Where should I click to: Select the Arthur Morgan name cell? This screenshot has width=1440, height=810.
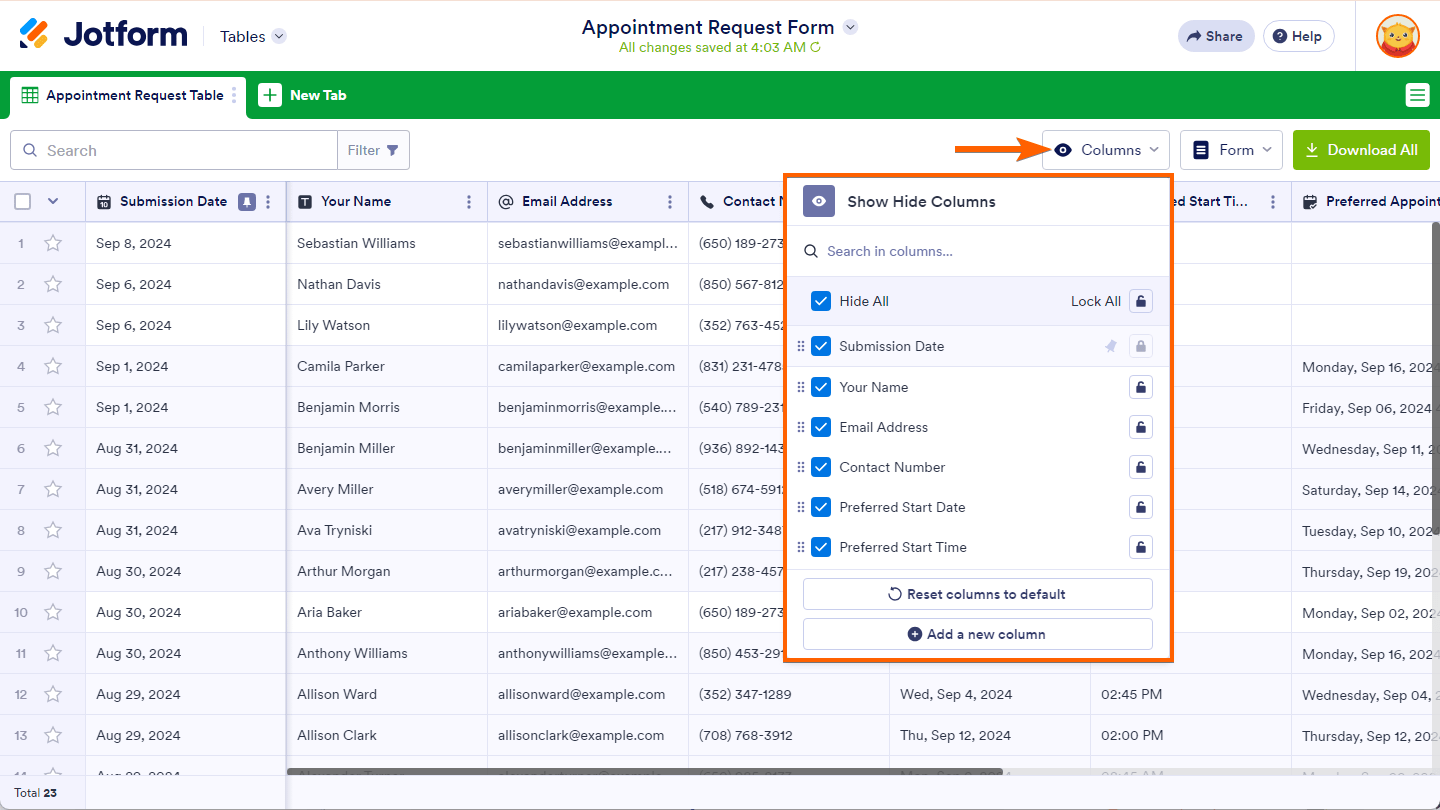pos(387,571)
